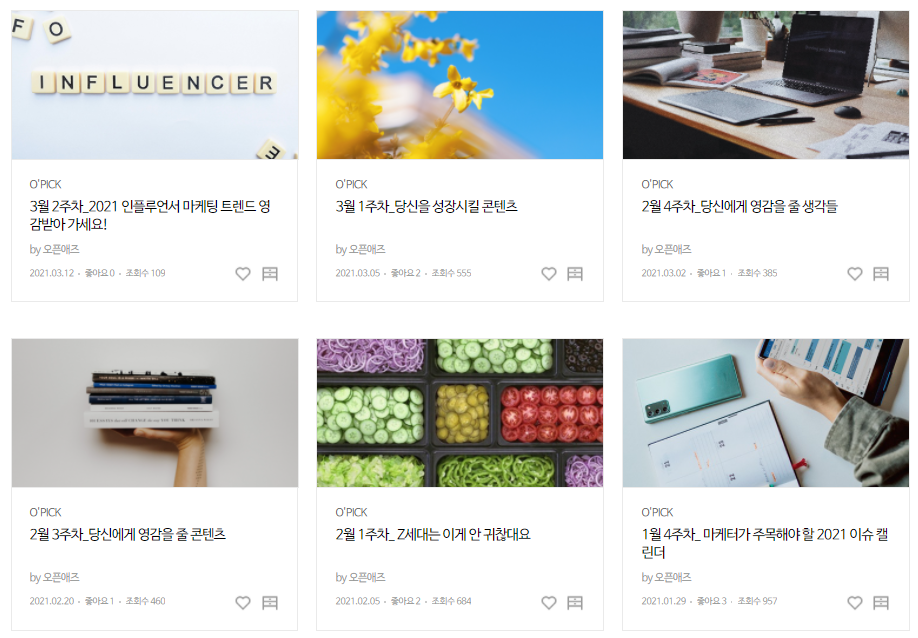Bookmark the 2월 4주차 post

881,273
